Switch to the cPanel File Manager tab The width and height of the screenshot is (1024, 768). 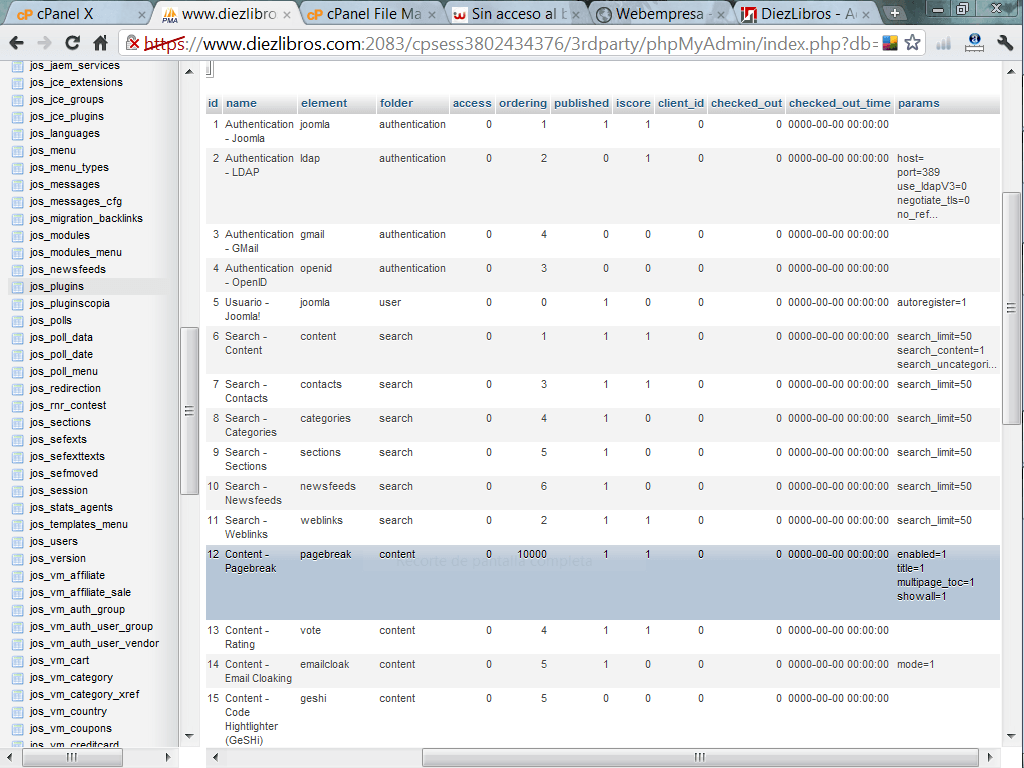click(370, 14)
